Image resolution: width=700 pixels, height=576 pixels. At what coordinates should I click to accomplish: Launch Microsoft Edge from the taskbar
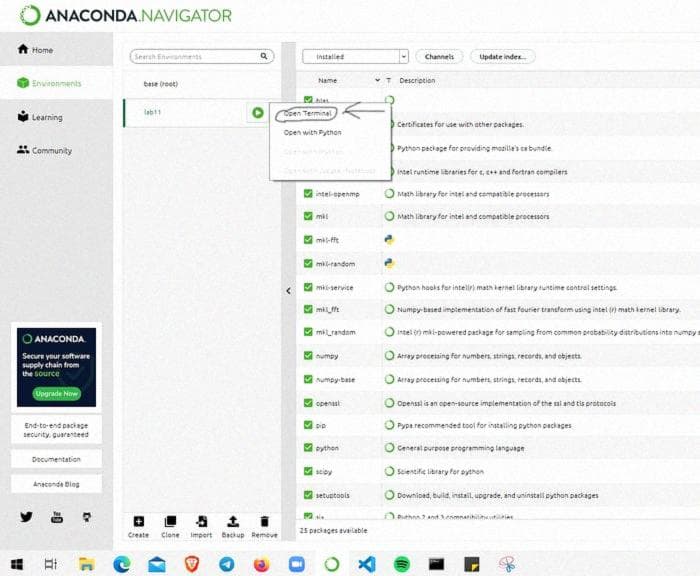coord(121,564)
